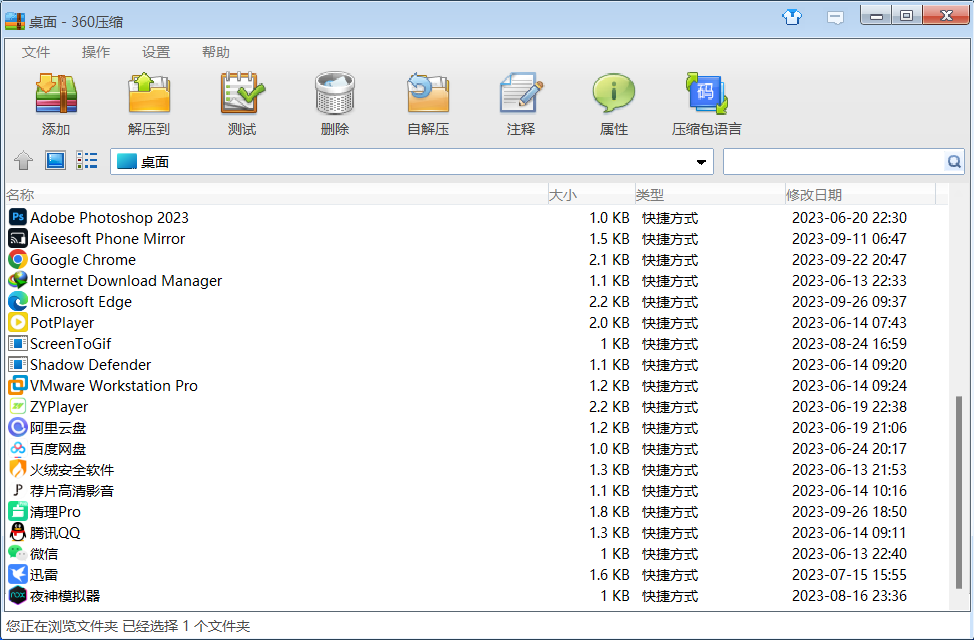
Task: Open the 帮助 menu
Action: tap(216, 52)
